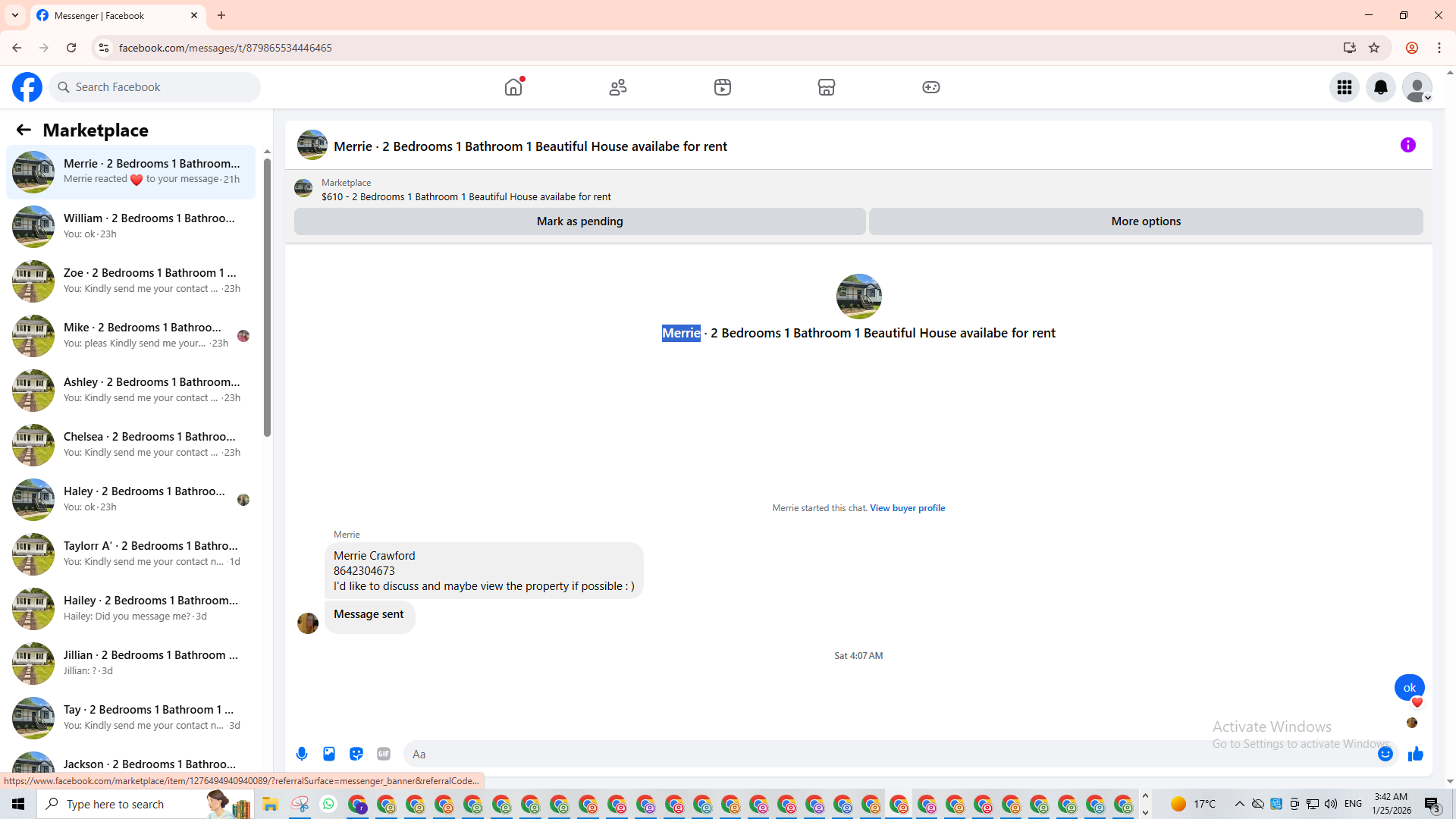Click the large listing photo in chat
This screenshot has width=1456, height=819.
coord(858,297)
